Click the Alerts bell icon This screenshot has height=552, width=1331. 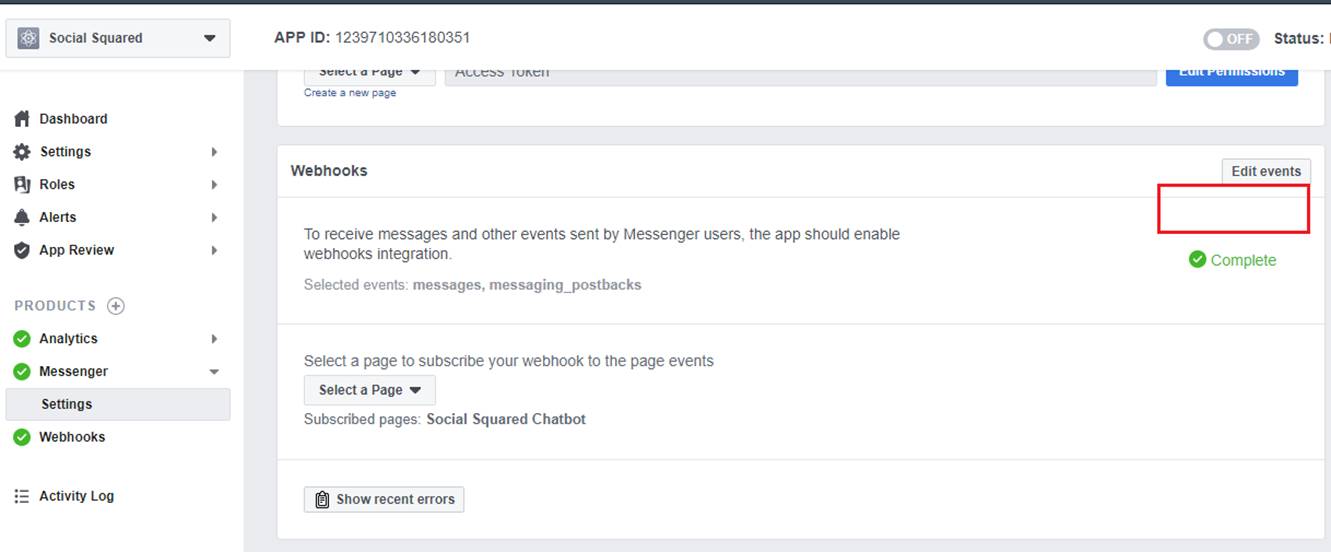[x=22, y=218]
